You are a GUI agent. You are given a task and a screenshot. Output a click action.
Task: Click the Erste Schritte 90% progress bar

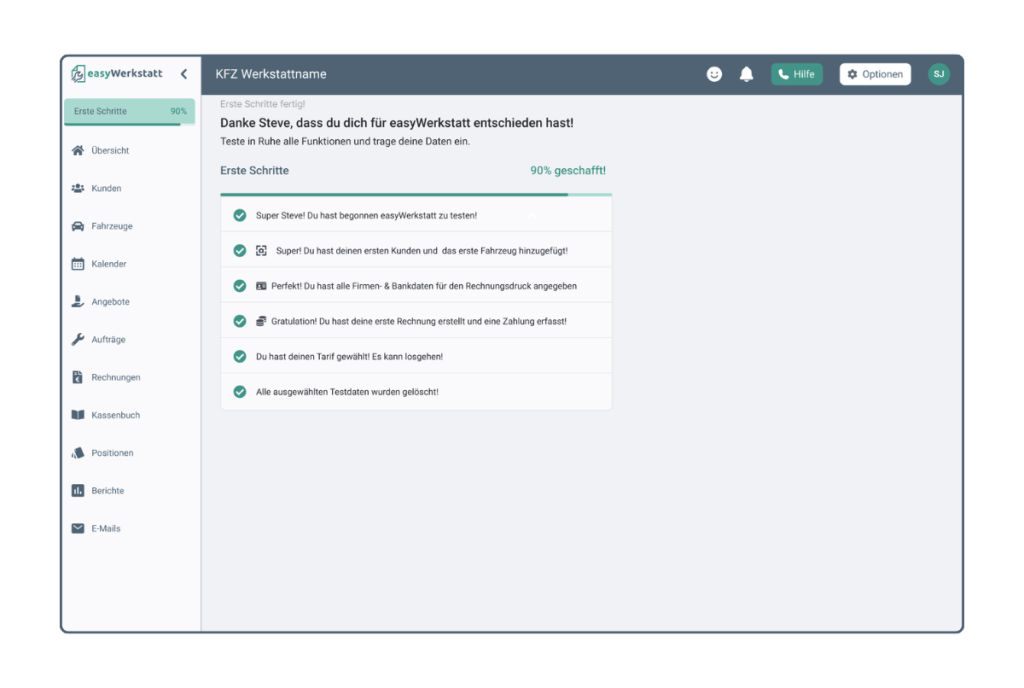coord(130,112)
